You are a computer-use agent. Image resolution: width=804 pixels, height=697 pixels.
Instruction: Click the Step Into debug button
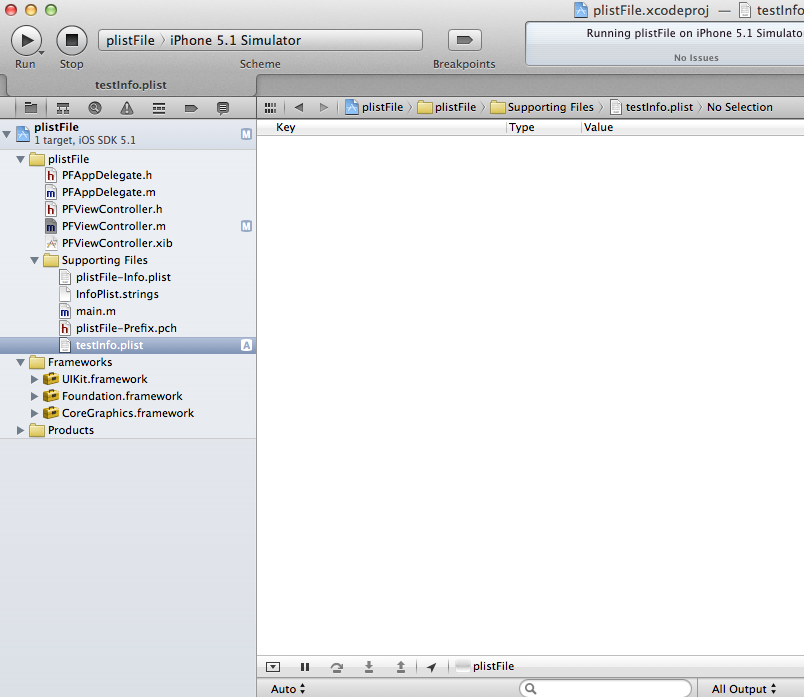click(x=369, y=667)
